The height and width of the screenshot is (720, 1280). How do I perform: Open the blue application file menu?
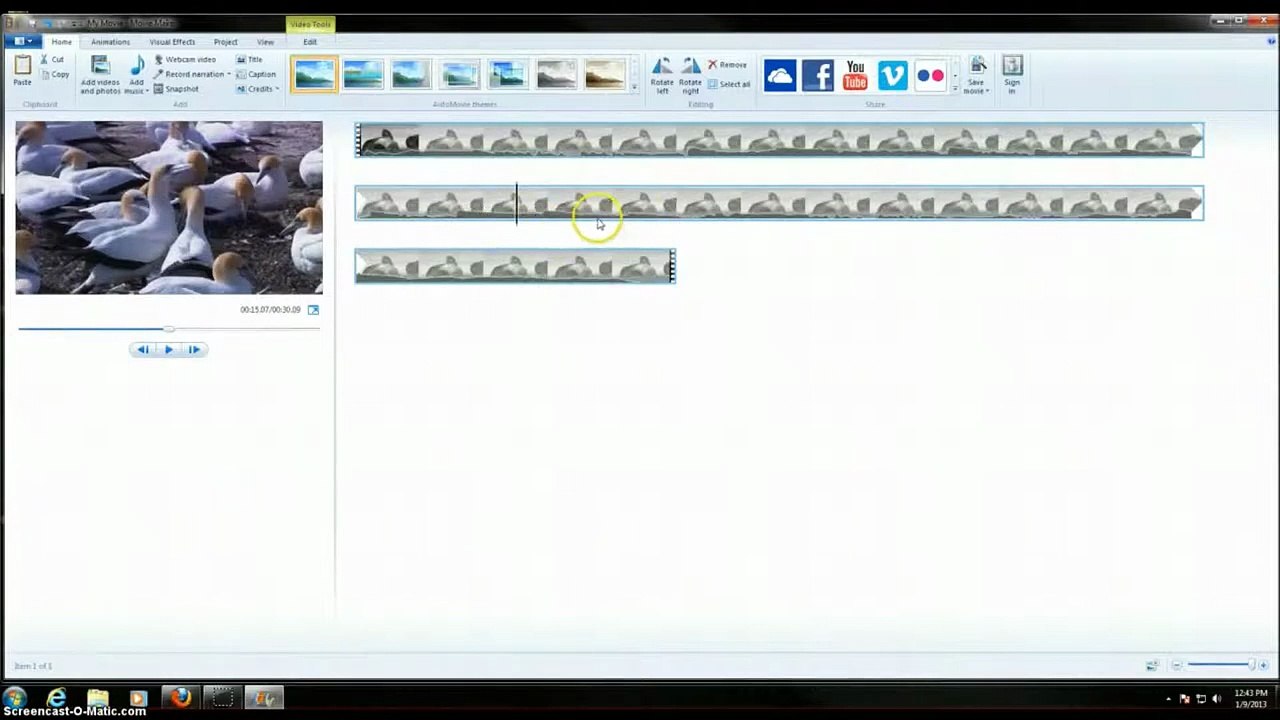(22, 41)
